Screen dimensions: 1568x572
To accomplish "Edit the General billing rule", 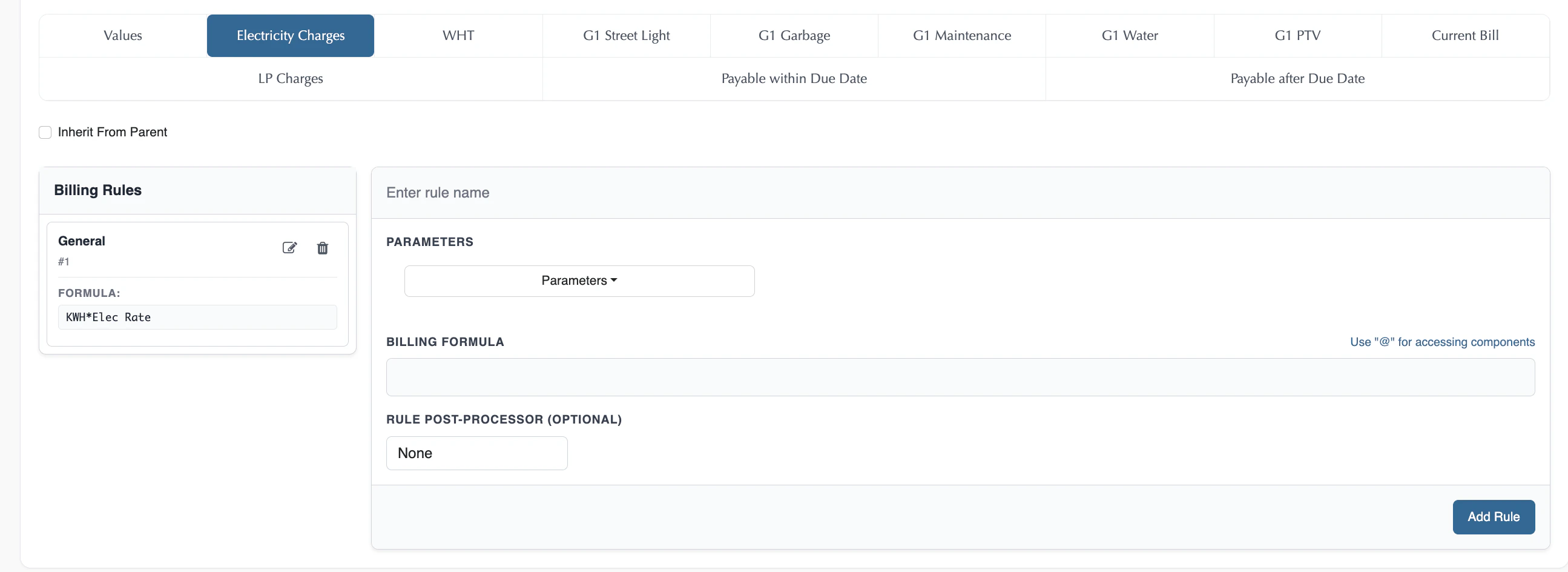I will point(290,247).
